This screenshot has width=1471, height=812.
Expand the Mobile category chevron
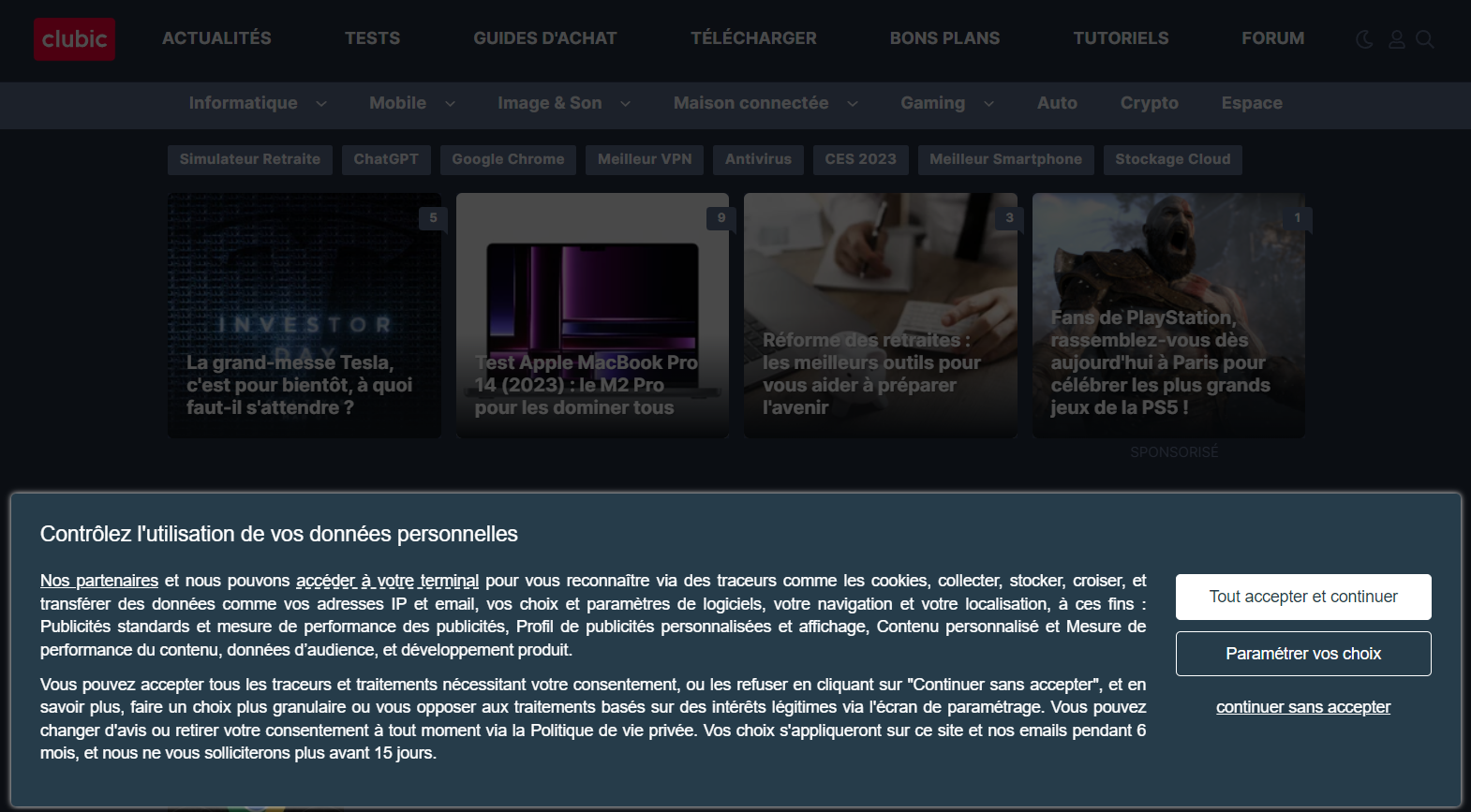tap(450, 104)
